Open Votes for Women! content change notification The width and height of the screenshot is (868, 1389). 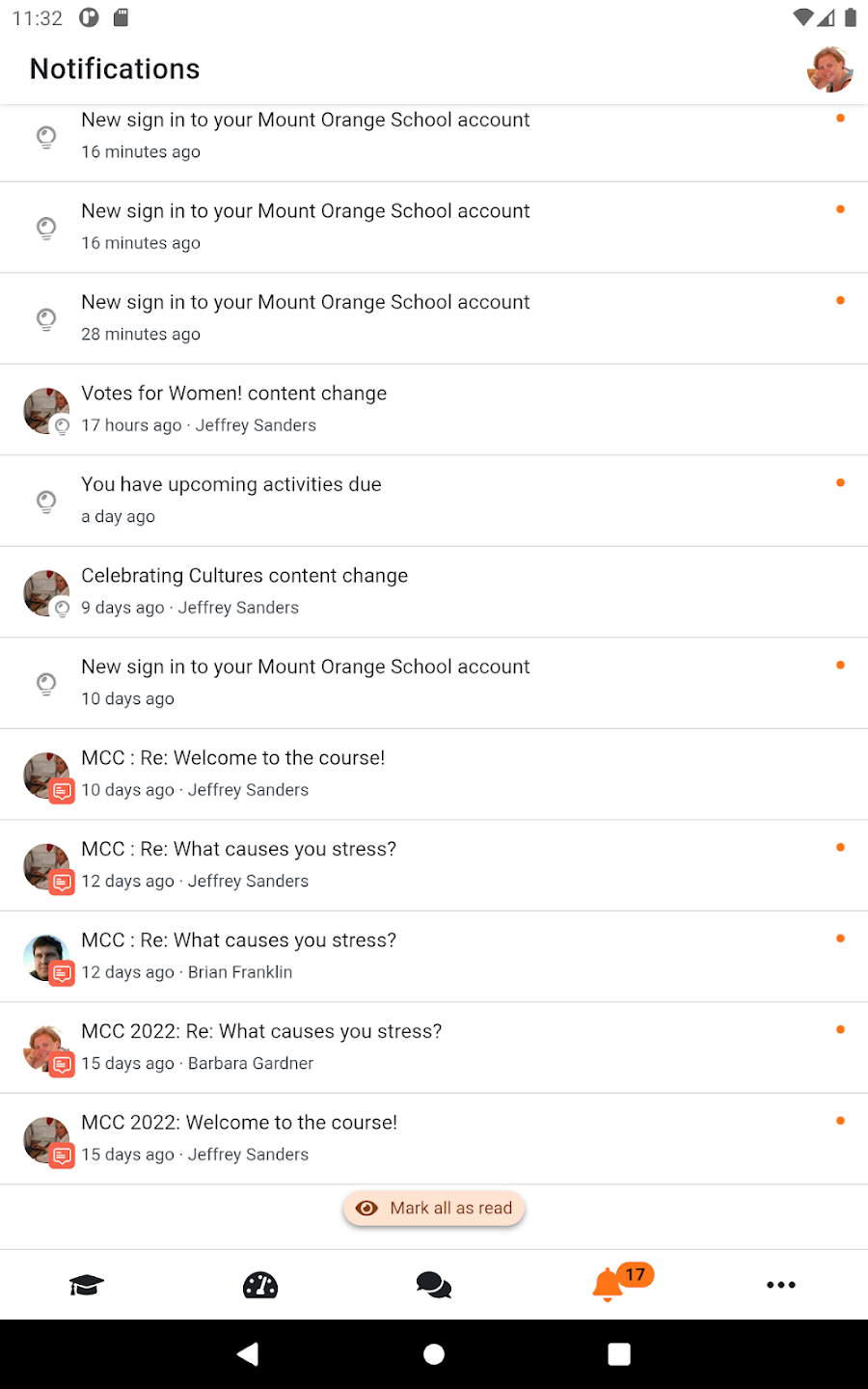(x=233, y=394)
